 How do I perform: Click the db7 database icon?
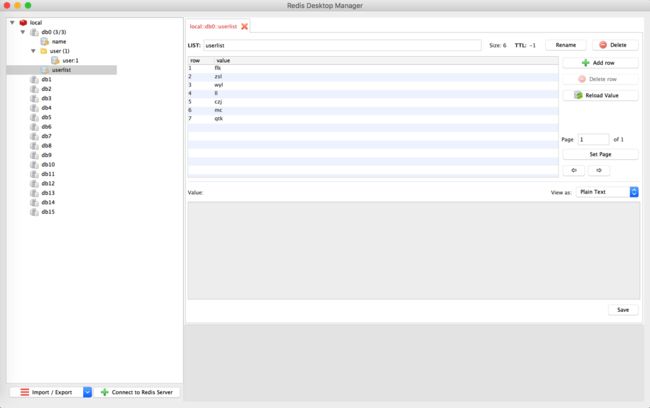(x=34, y=136)
